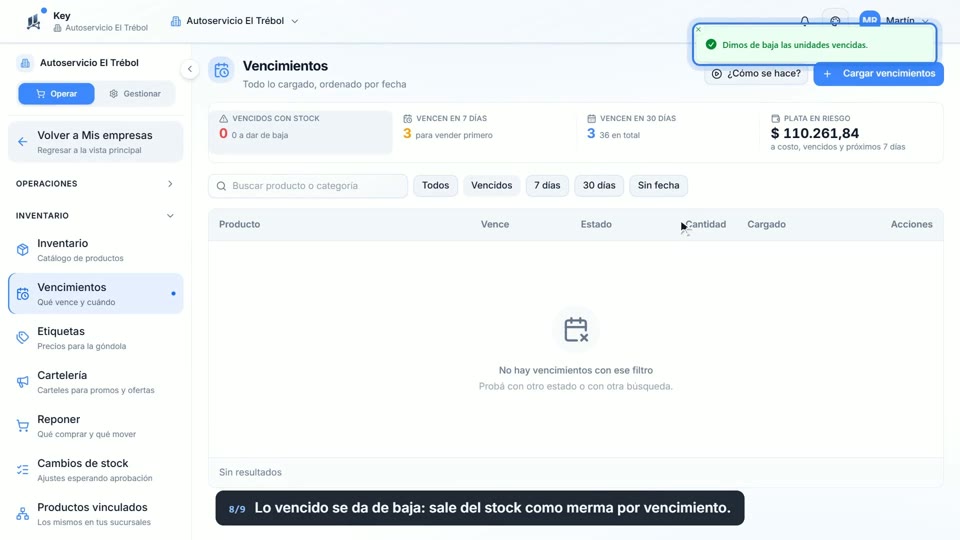Select the Vencen en 30 días card
This screenshot has height=540, width=960.
click(667, 131)
